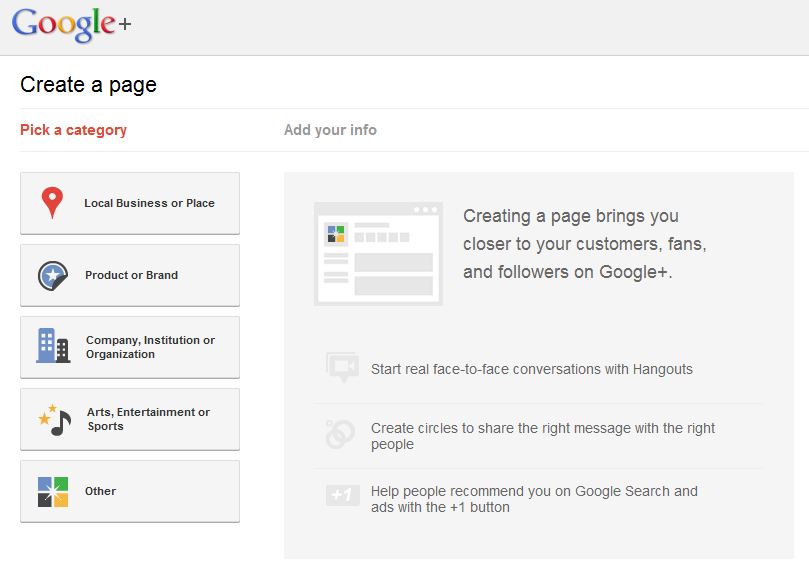809x579 pixels.
Task: Click the Google+ logo
Action: coord(71,24)
